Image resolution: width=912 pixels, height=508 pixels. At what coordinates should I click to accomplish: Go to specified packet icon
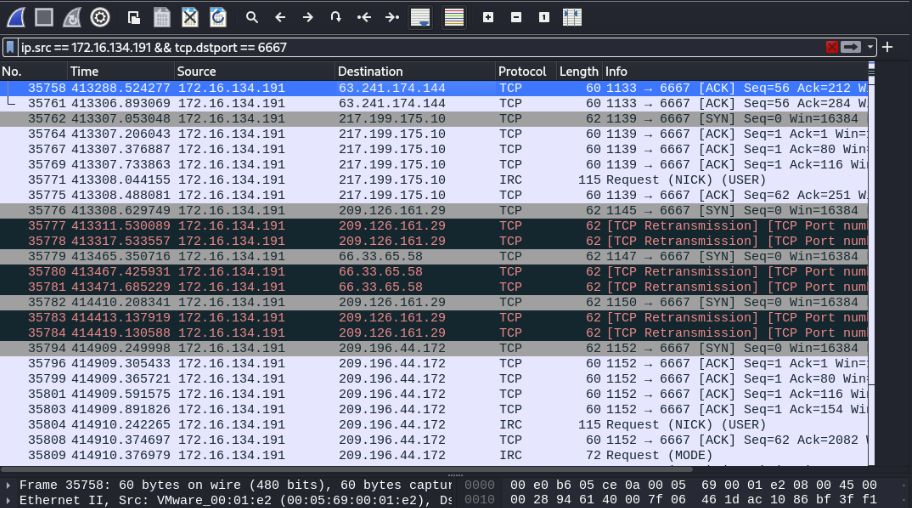coord(336,17)
